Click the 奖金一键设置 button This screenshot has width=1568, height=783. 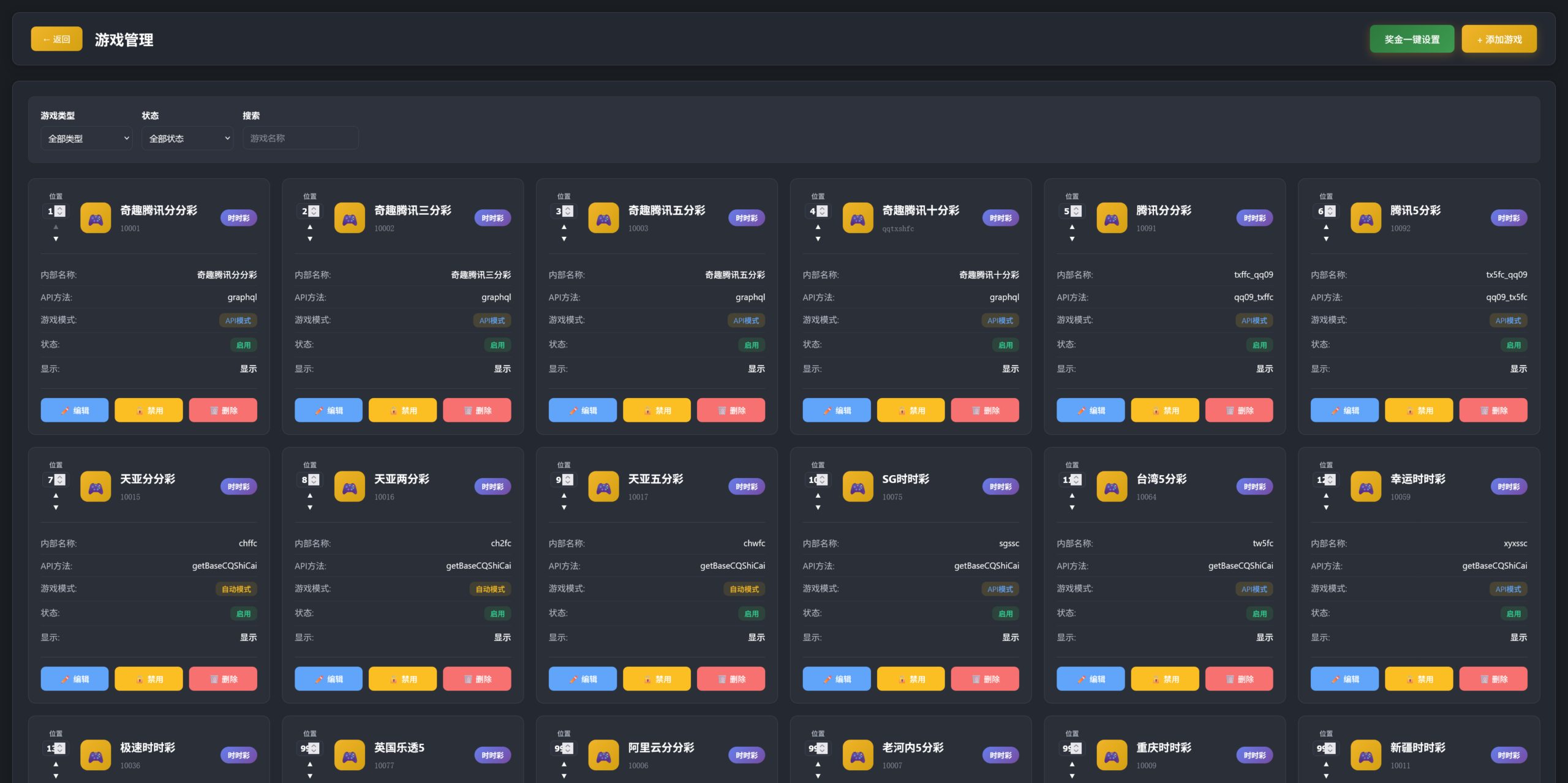pyautogui.click(x=1411, y=39)
